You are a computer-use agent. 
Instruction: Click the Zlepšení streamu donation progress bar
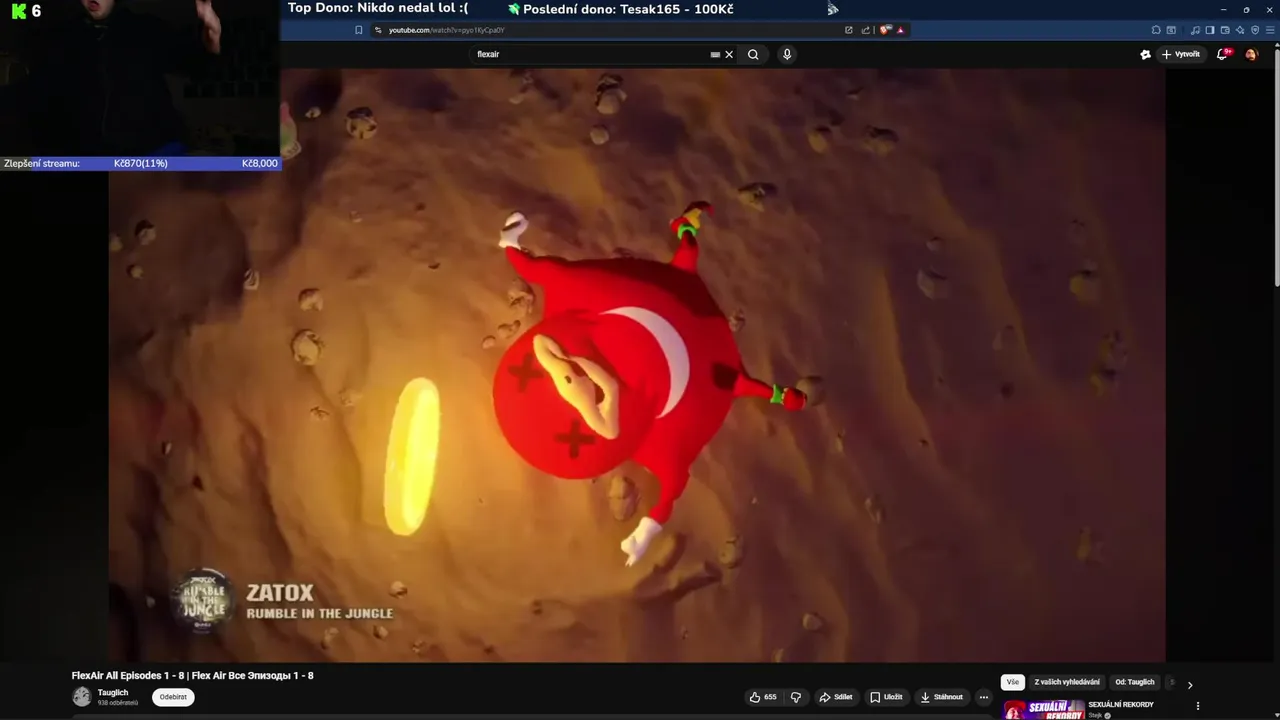coord(140,163)
